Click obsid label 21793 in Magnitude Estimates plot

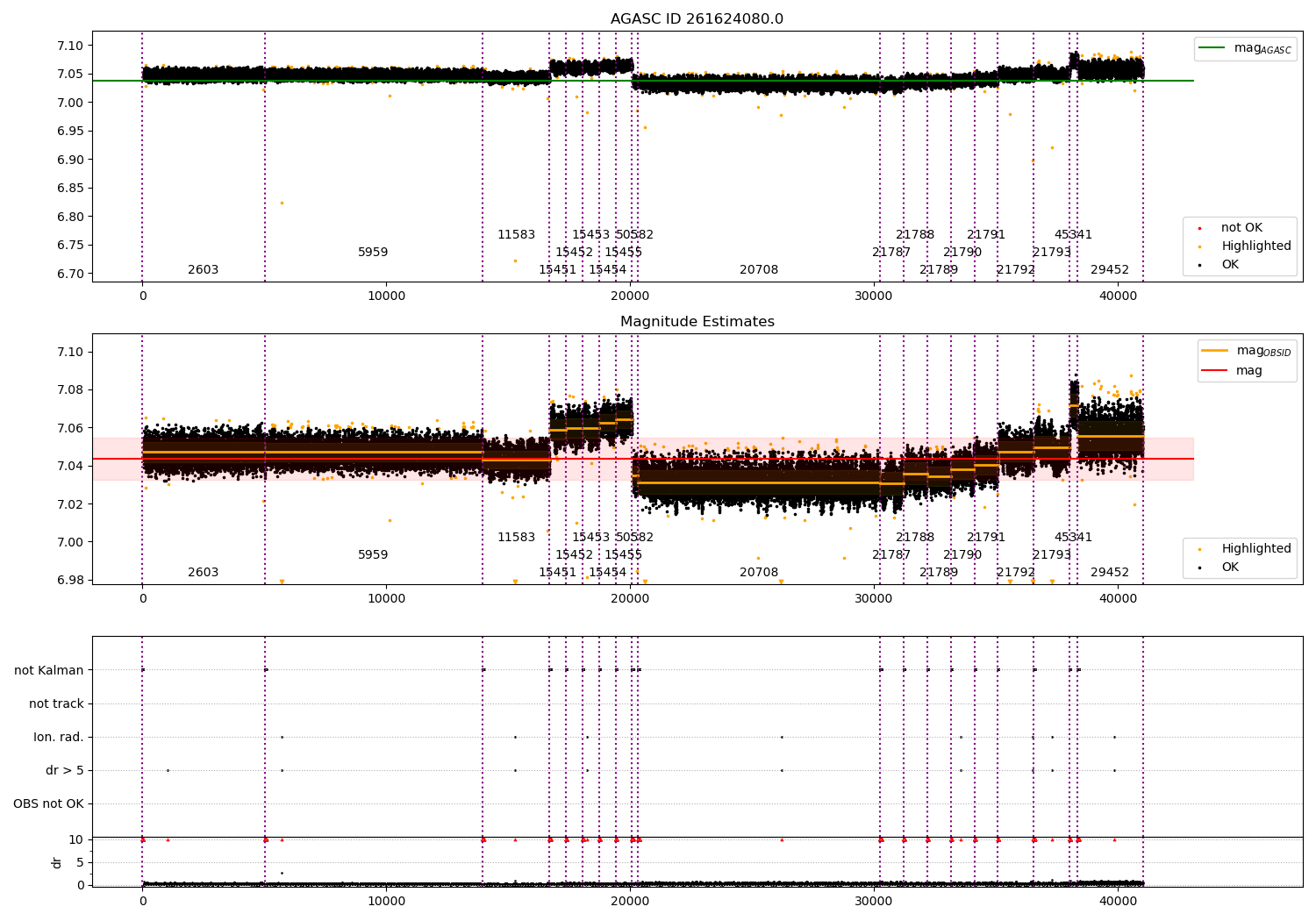pos(1051,555)
